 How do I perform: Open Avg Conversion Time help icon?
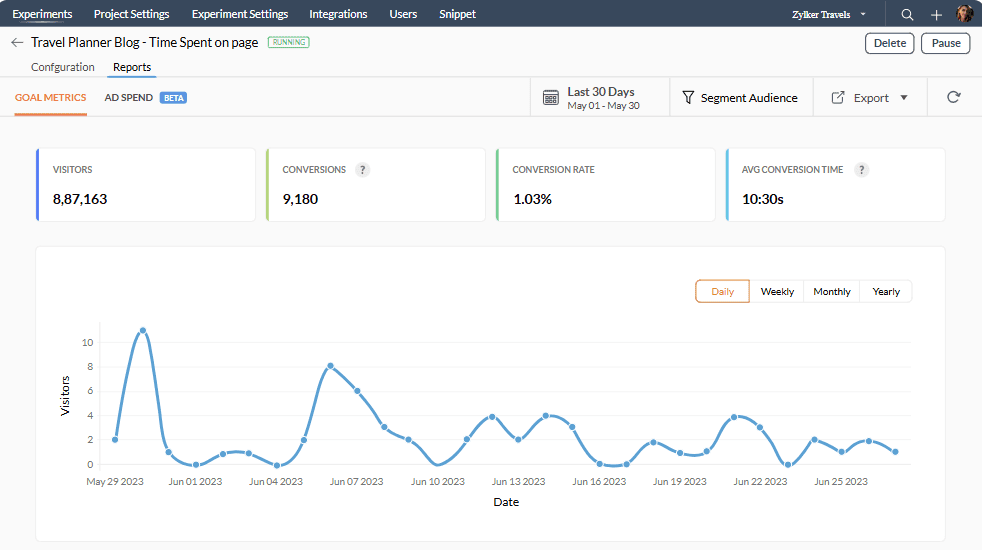coord(862,170)
